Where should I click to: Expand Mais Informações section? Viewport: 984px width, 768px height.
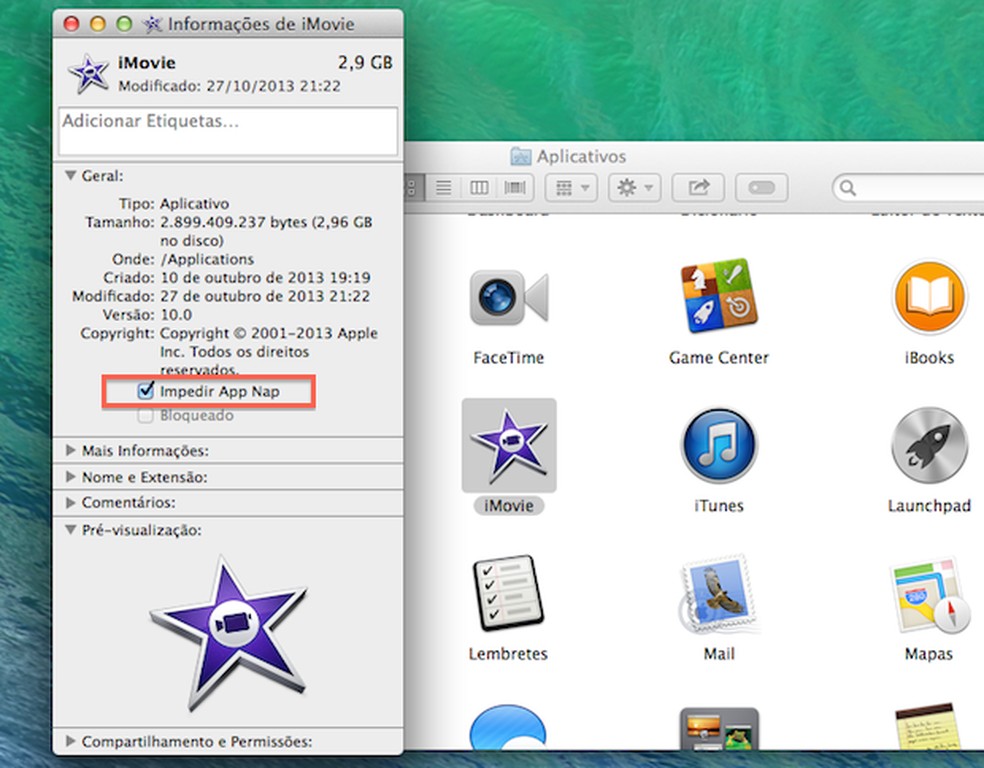pyautogui.click(x=71, y=451)
